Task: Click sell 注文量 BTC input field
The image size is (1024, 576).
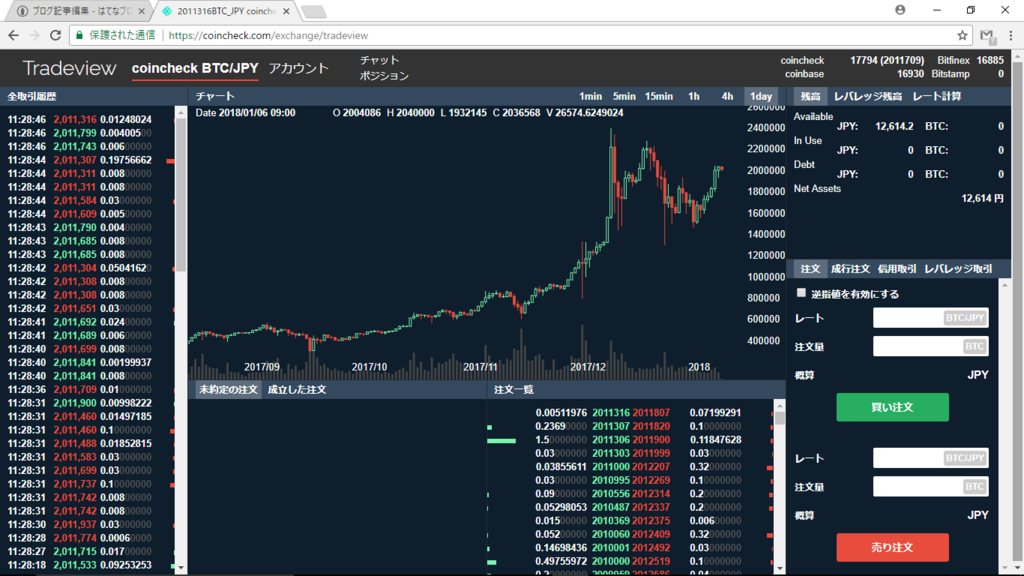Action: click(931, 487)
